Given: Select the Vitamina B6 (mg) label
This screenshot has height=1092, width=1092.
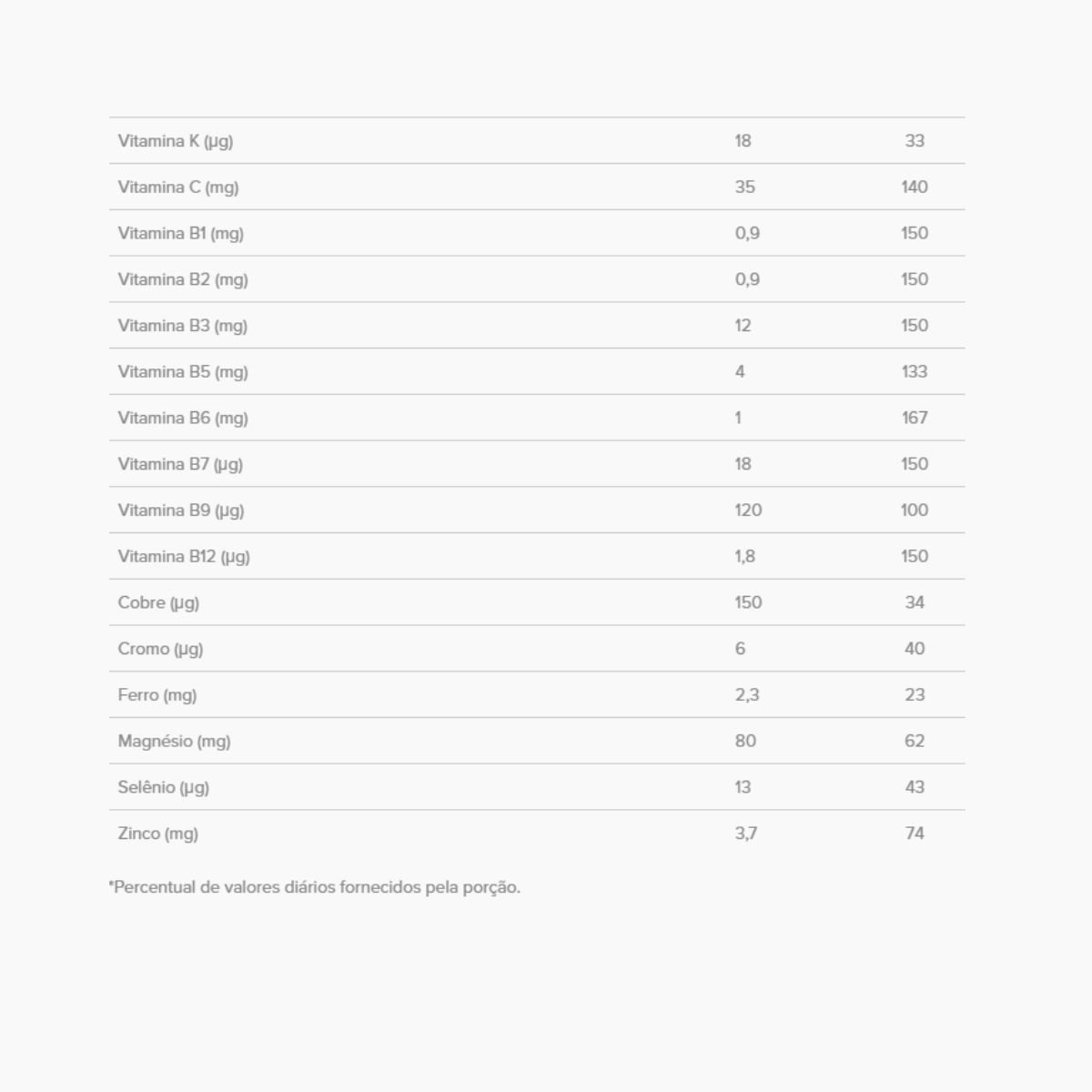Looking at the screenshot, I should (183, 419).
